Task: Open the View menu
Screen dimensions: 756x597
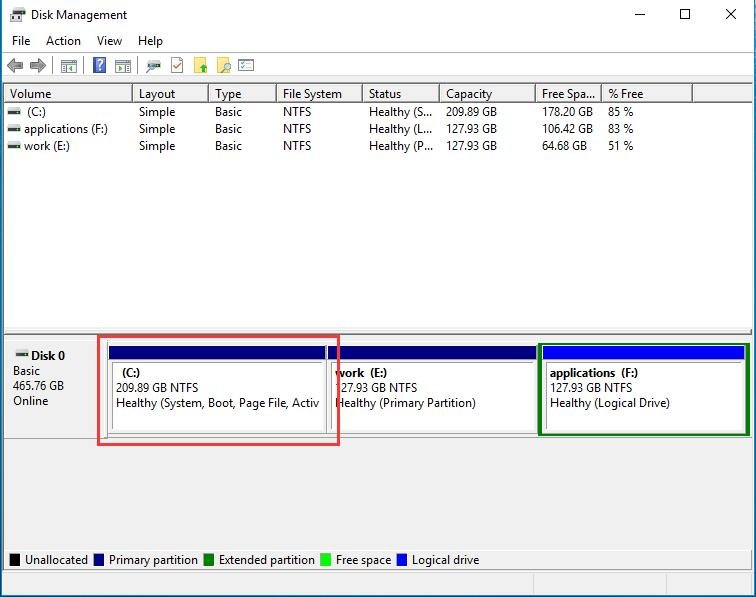Action: tap(109, 41)
